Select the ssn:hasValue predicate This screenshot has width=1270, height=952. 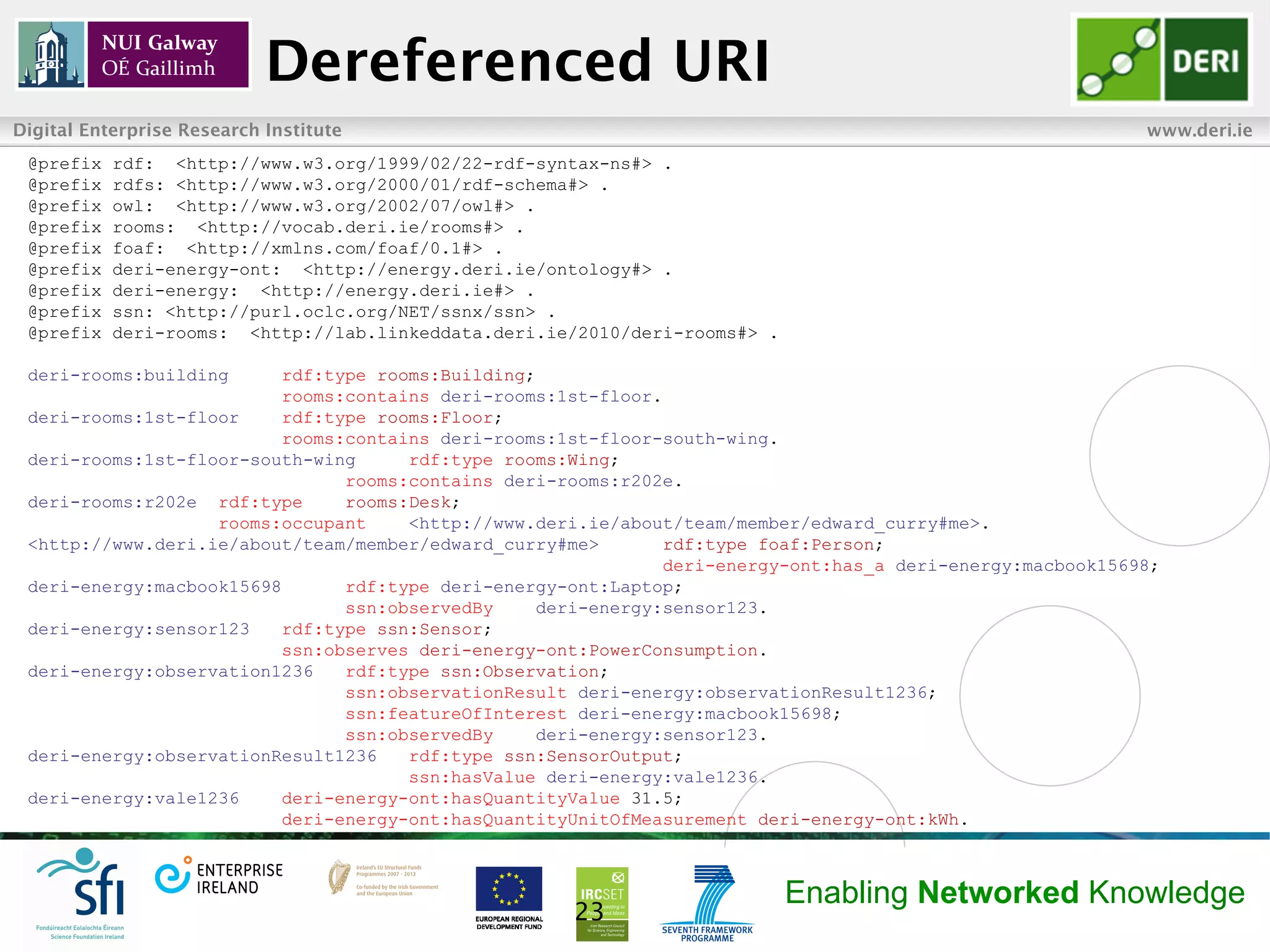(x=472, y=777)
